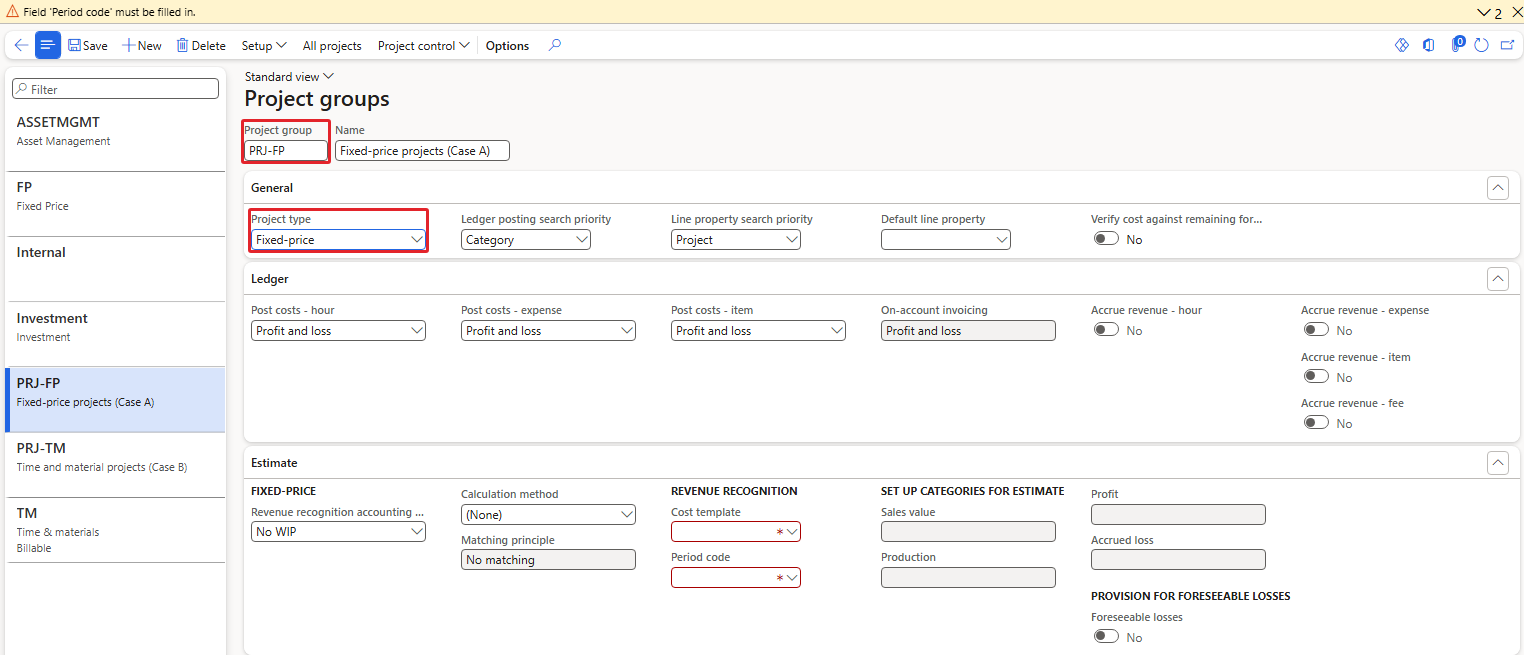Toggle the list pane hamburger button
Viewport: 1524px width, 655px height.
[x=48, y=45]
